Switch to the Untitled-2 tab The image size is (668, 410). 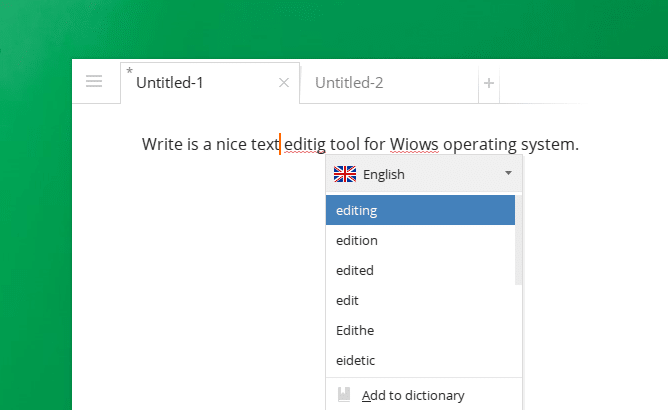[x=389, y=83]
